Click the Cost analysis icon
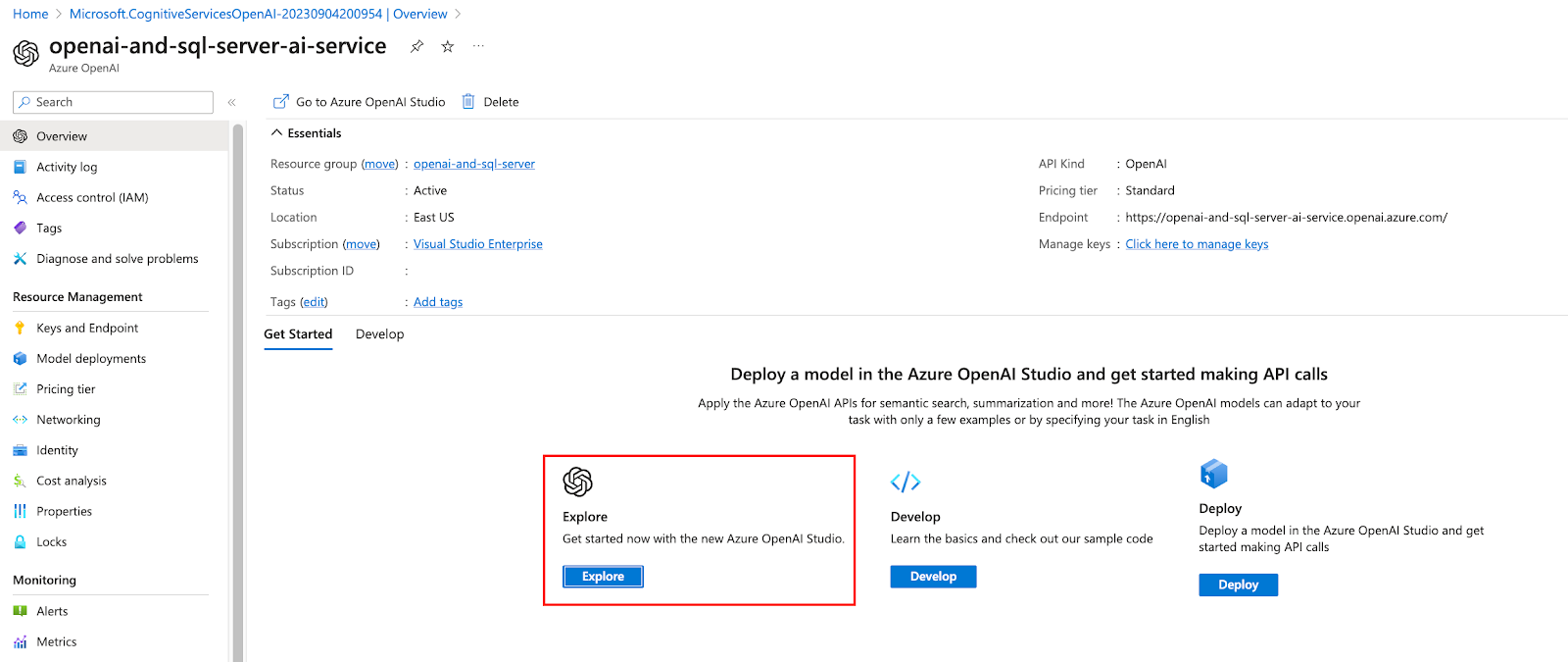 pyautogui.click(x=20, y=481)
